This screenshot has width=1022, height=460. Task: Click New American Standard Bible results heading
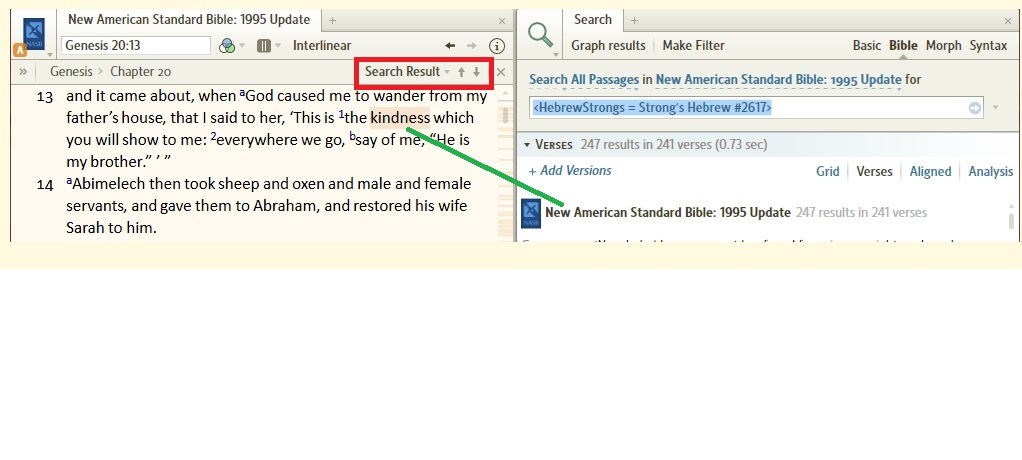click(x=668, y=212)
